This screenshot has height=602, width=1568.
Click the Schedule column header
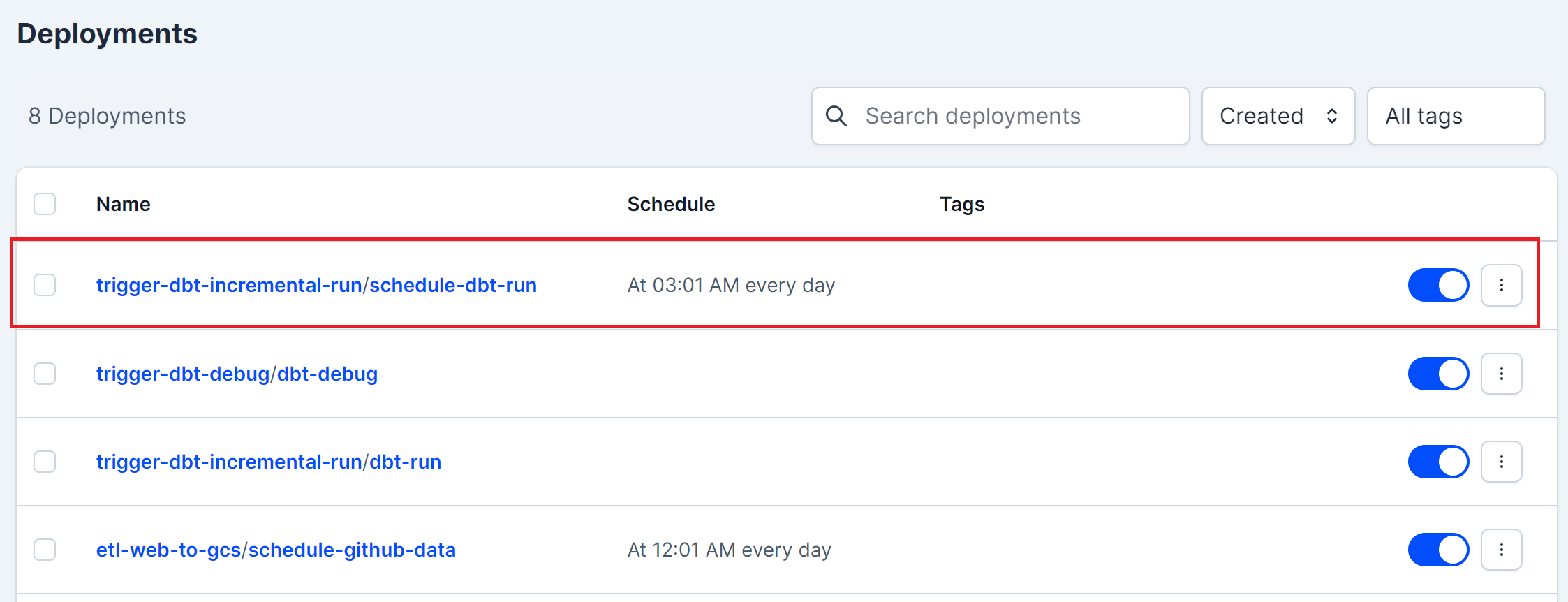click(671, 204)
